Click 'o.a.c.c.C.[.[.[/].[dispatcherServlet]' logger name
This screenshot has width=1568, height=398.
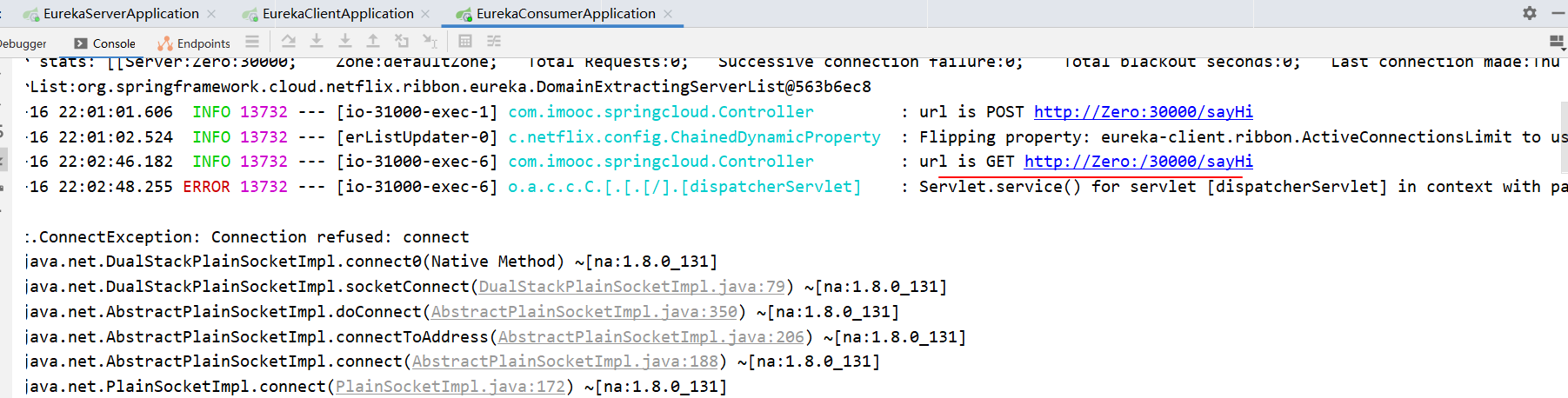point(684,187)
